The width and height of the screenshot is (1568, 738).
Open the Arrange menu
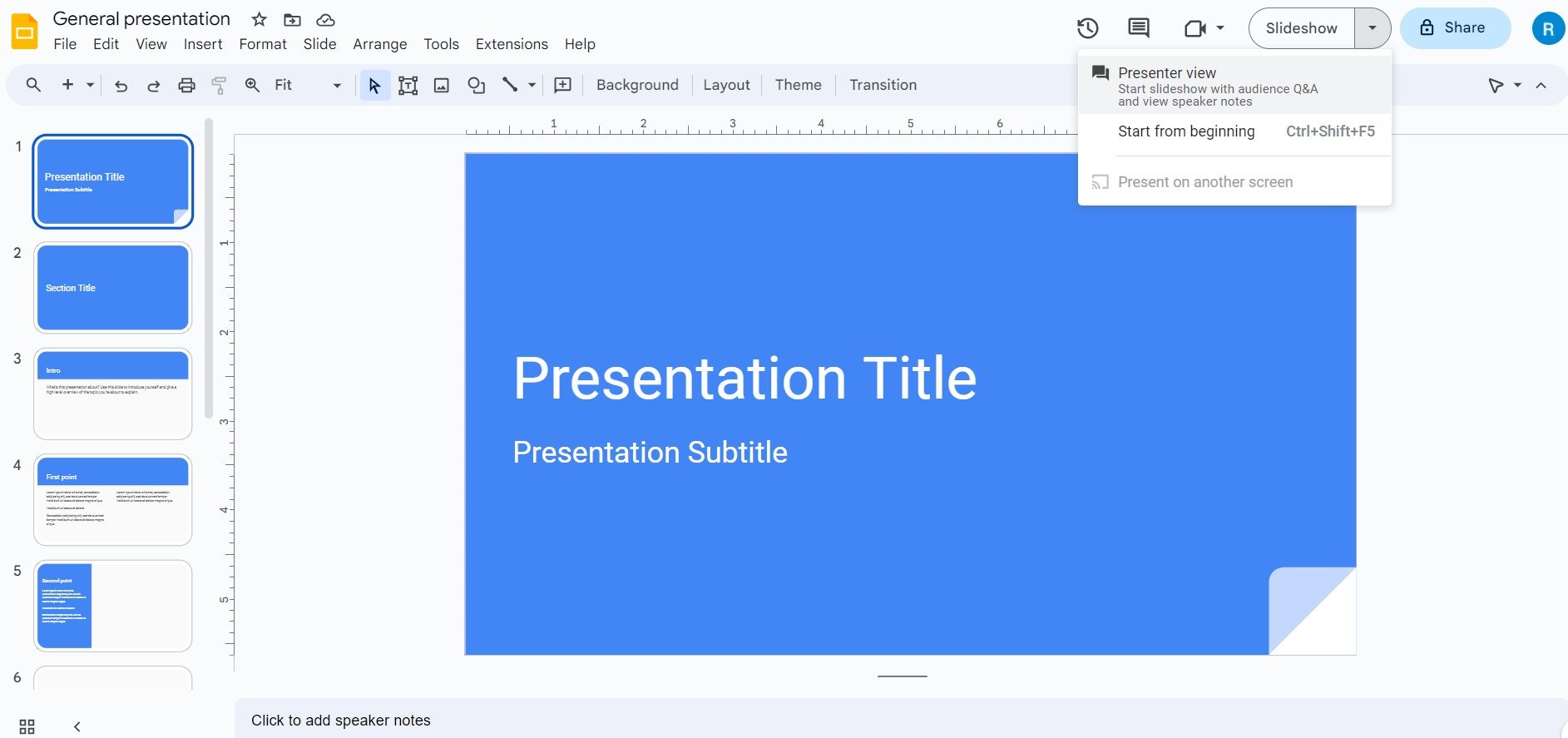tap(379, 44)
